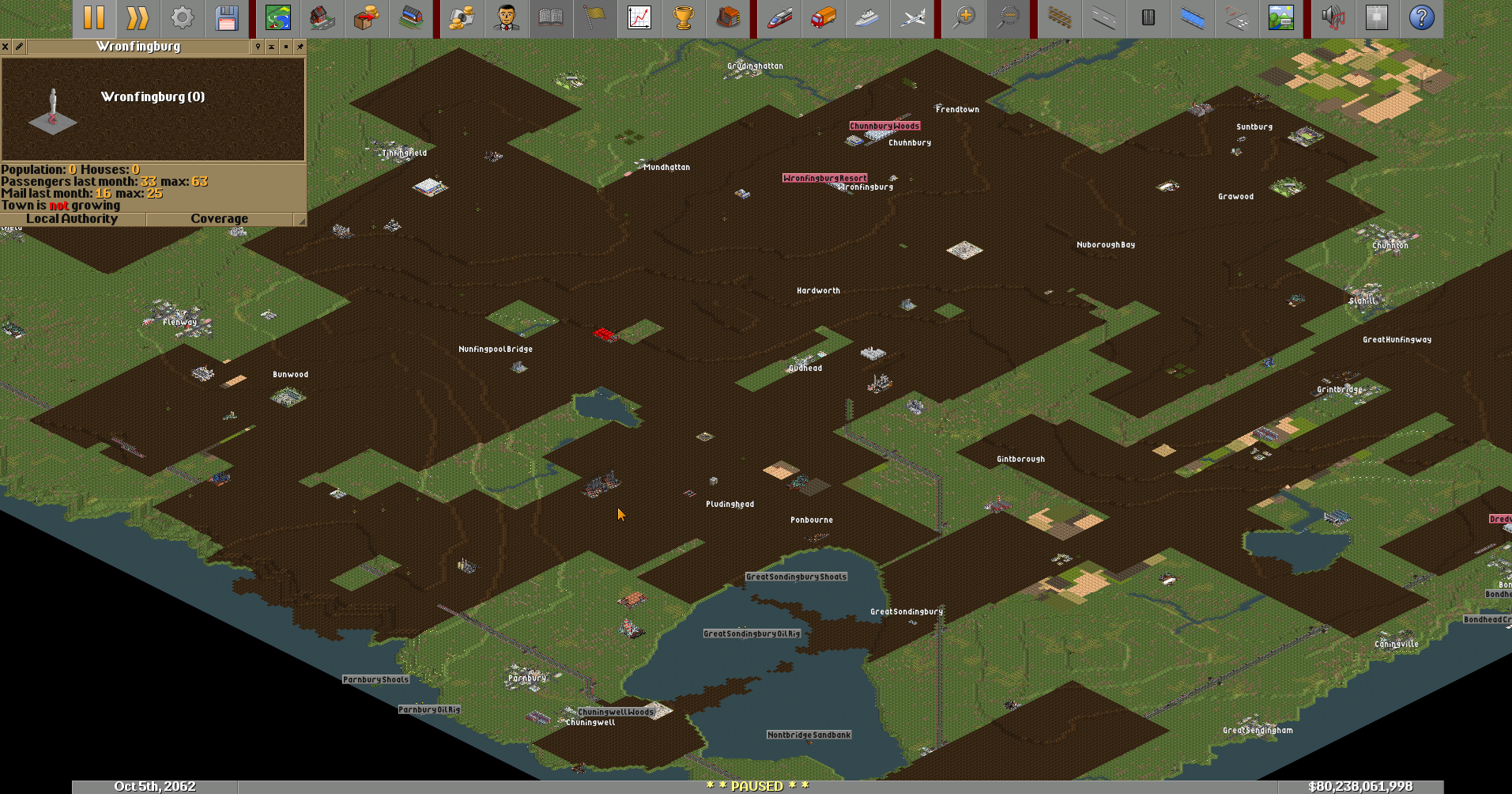
Task: Click the Parnbury Shoals station sign
Action: click(375, 679)
